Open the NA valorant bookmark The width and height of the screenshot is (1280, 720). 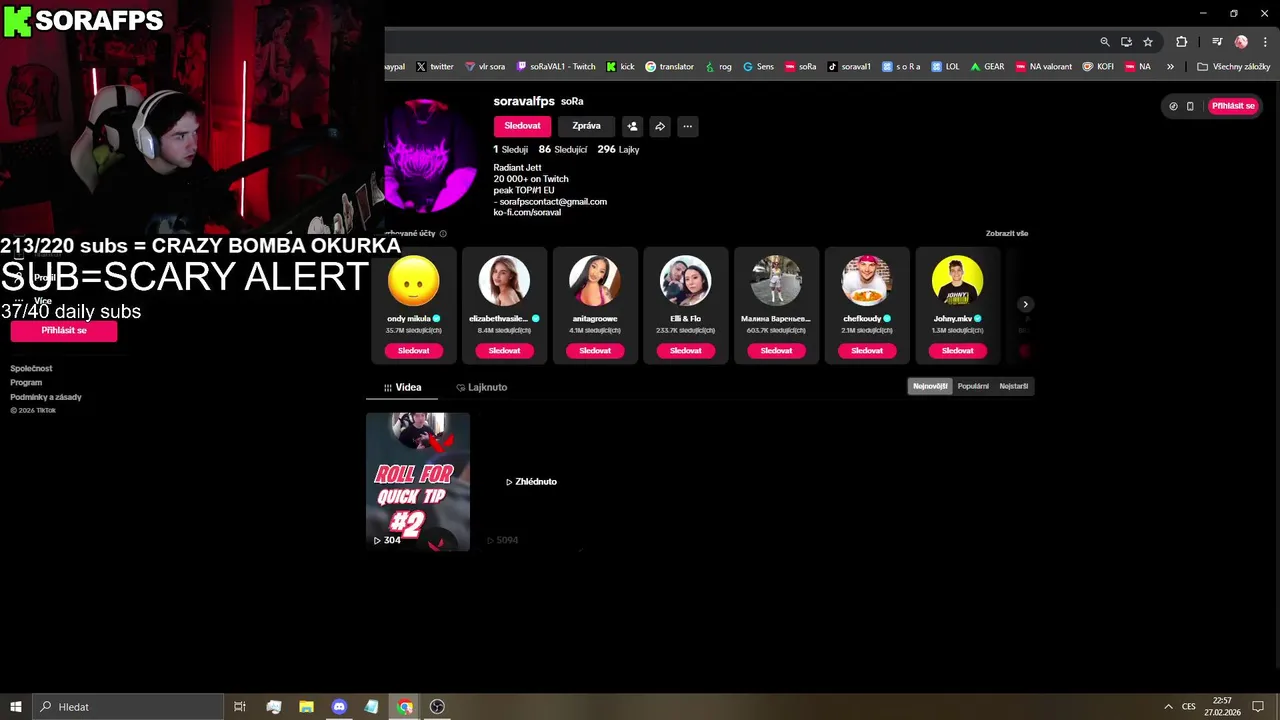(1043, 67)
